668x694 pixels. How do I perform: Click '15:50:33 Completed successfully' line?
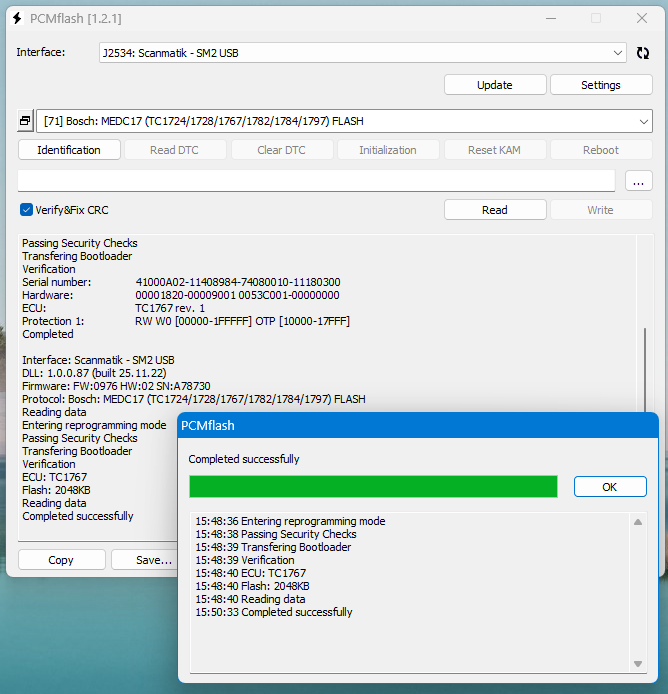274,612
